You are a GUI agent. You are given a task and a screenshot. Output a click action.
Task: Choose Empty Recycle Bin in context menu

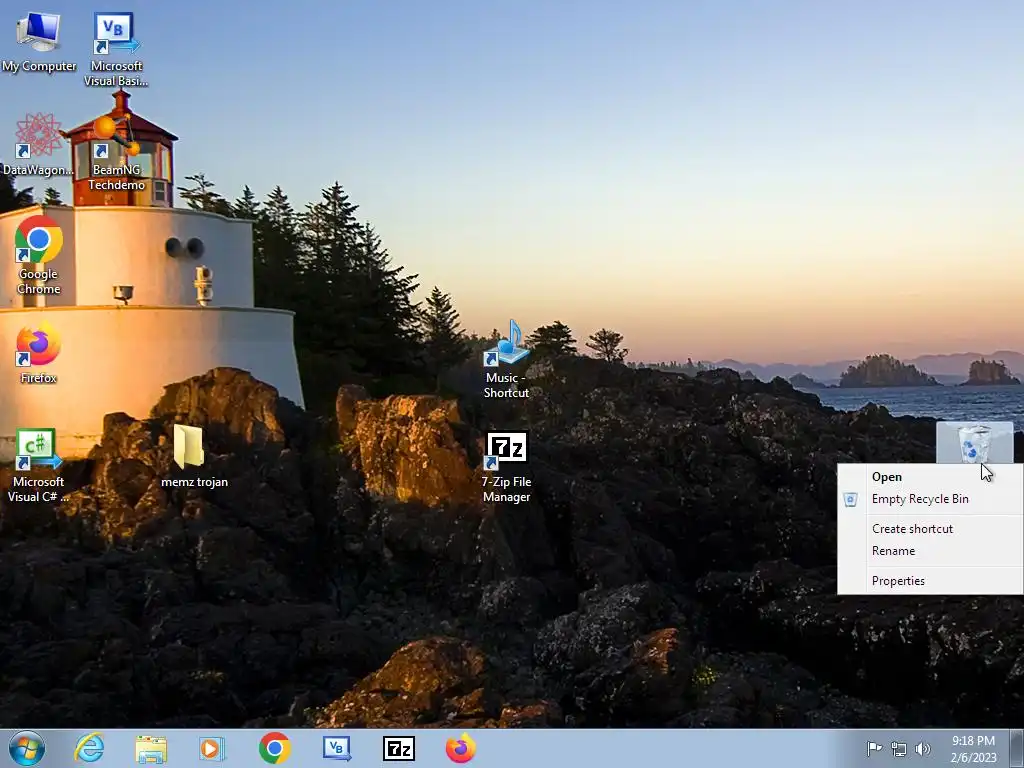click(x=930, y=499)
